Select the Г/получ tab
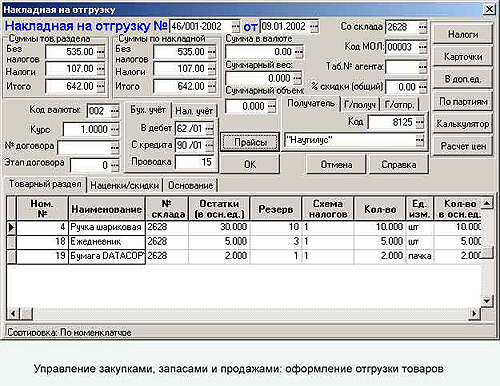Viewport: 500px width, 386px height. point(360,105)
